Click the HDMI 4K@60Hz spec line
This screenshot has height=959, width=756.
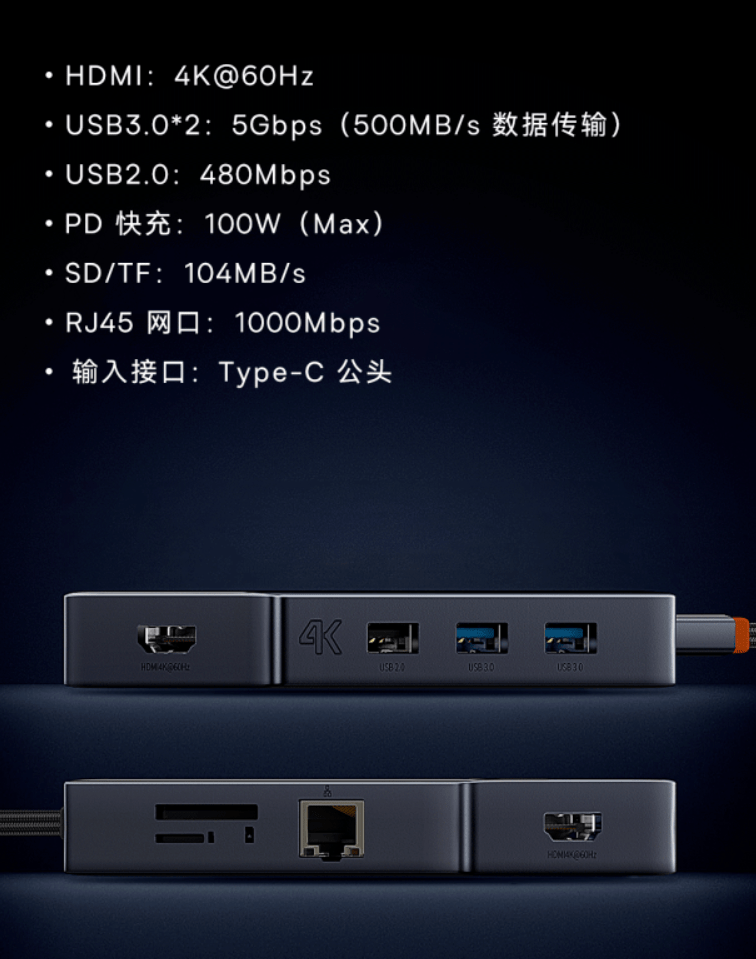click(x=189, y=76)
